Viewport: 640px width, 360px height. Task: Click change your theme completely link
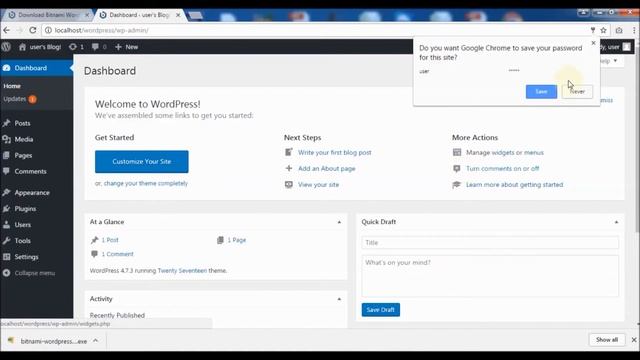click(x=146, y=184)
